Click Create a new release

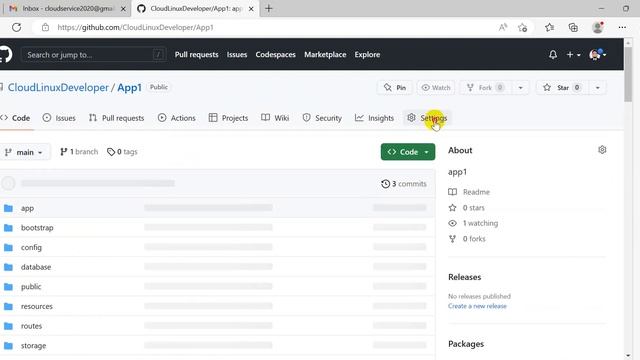[477, 306]
